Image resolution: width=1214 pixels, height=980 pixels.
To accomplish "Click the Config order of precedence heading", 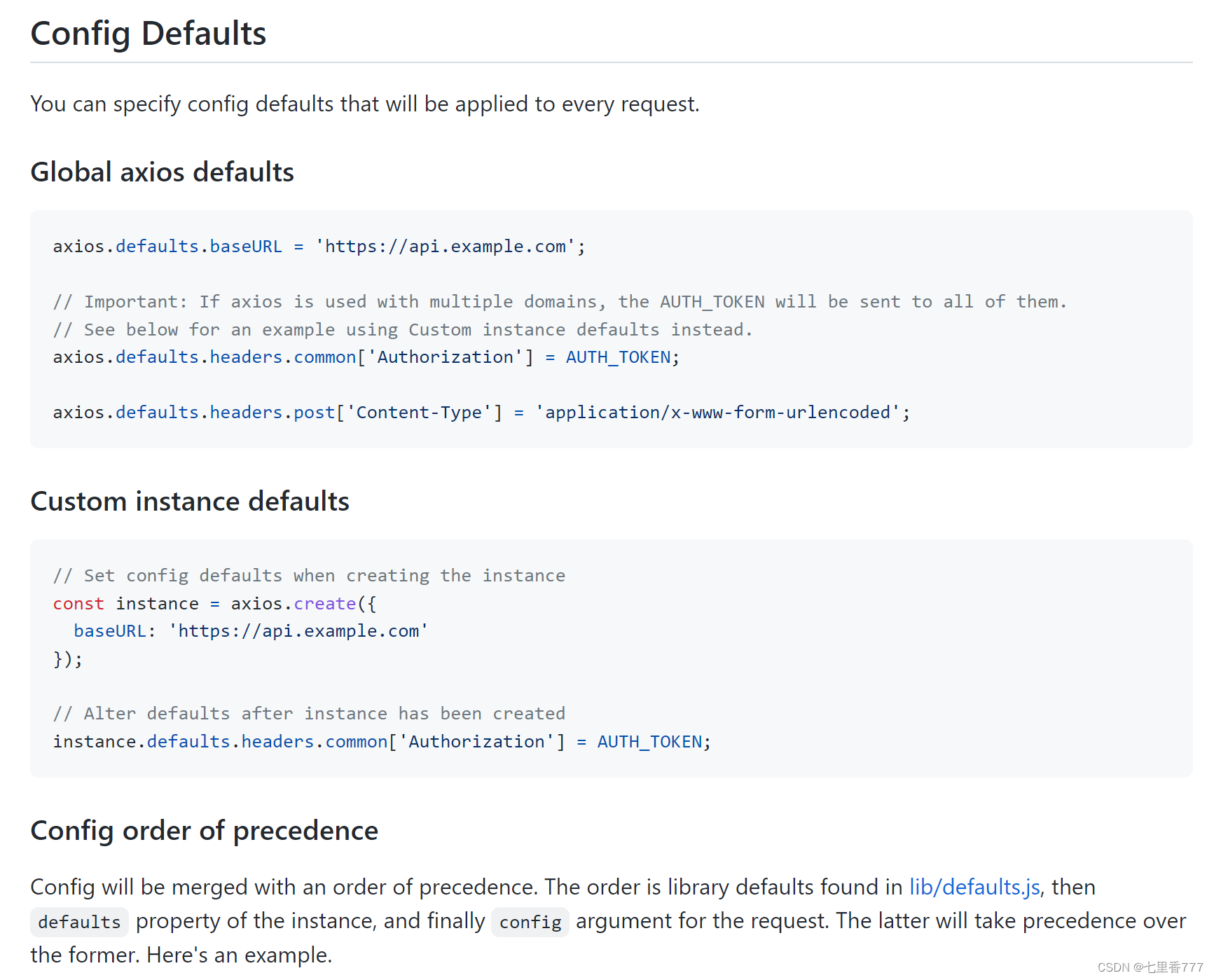I will coord(205,831).
